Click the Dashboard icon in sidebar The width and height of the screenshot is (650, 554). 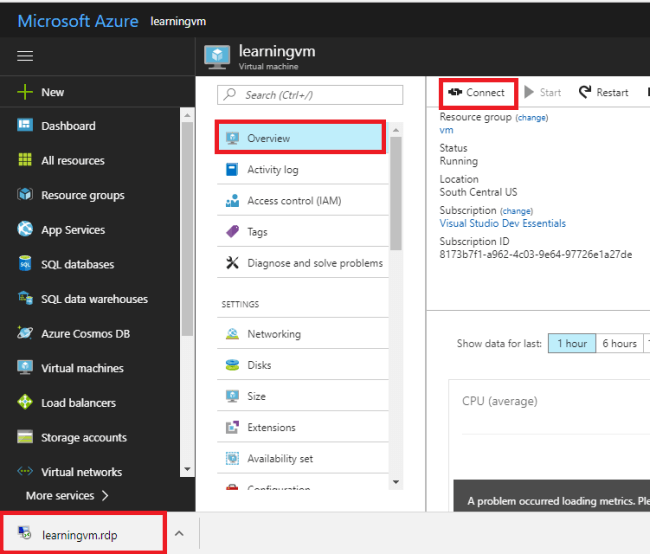pos(25,124)
